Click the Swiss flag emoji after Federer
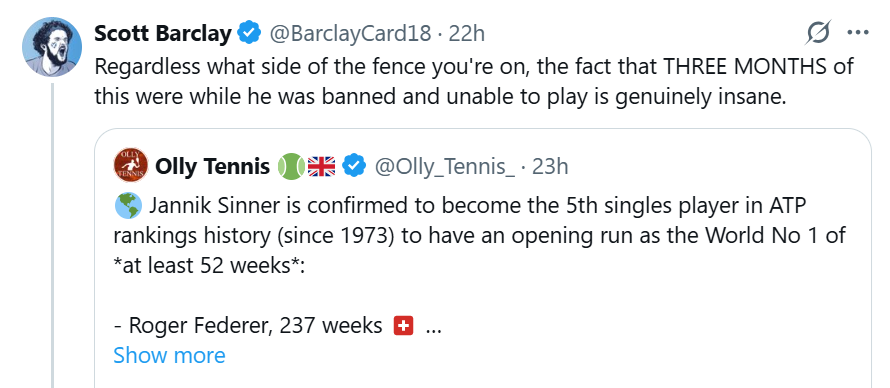This screenshot has width=890, height=388. pos(403,326)
